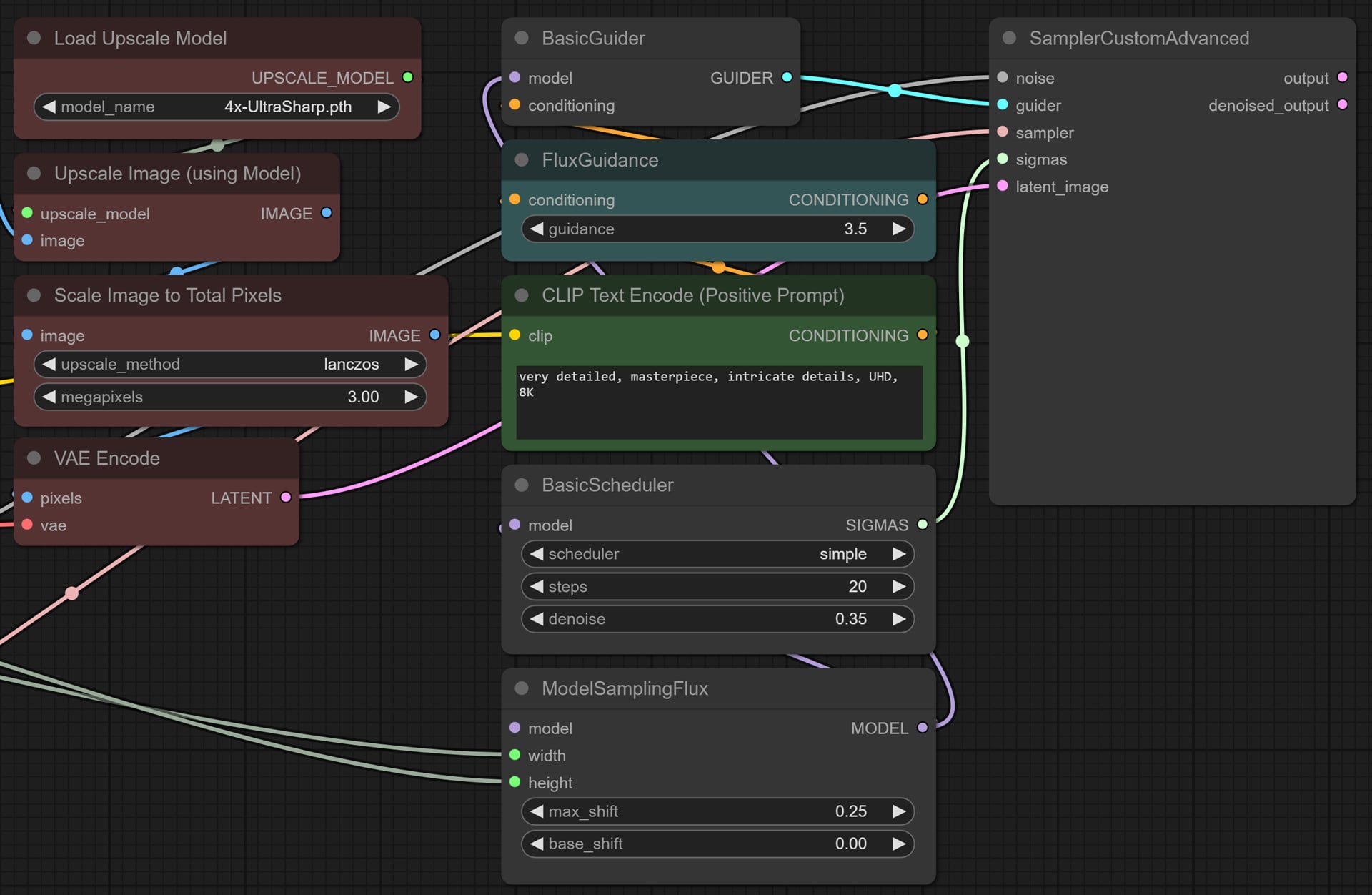Decrease steps with left arrow
This screenshot has width=1372, height=895.
[537, 586]
